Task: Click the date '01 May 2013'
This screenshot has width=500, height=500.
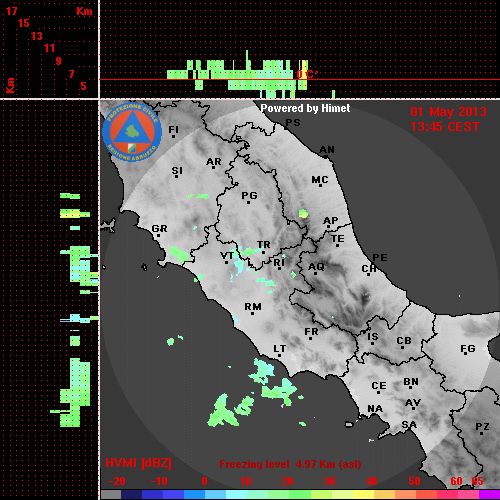Action: 448,112
